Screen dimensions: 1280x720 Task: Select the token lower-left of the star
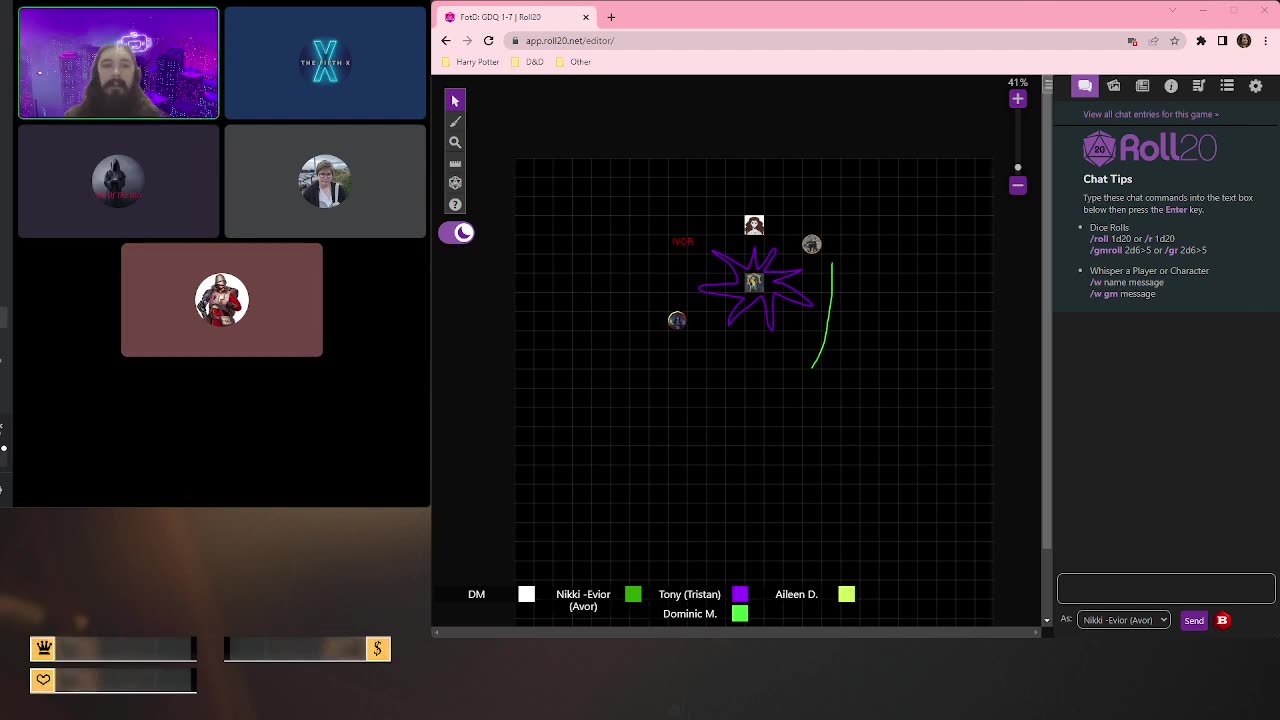point(677,320)
